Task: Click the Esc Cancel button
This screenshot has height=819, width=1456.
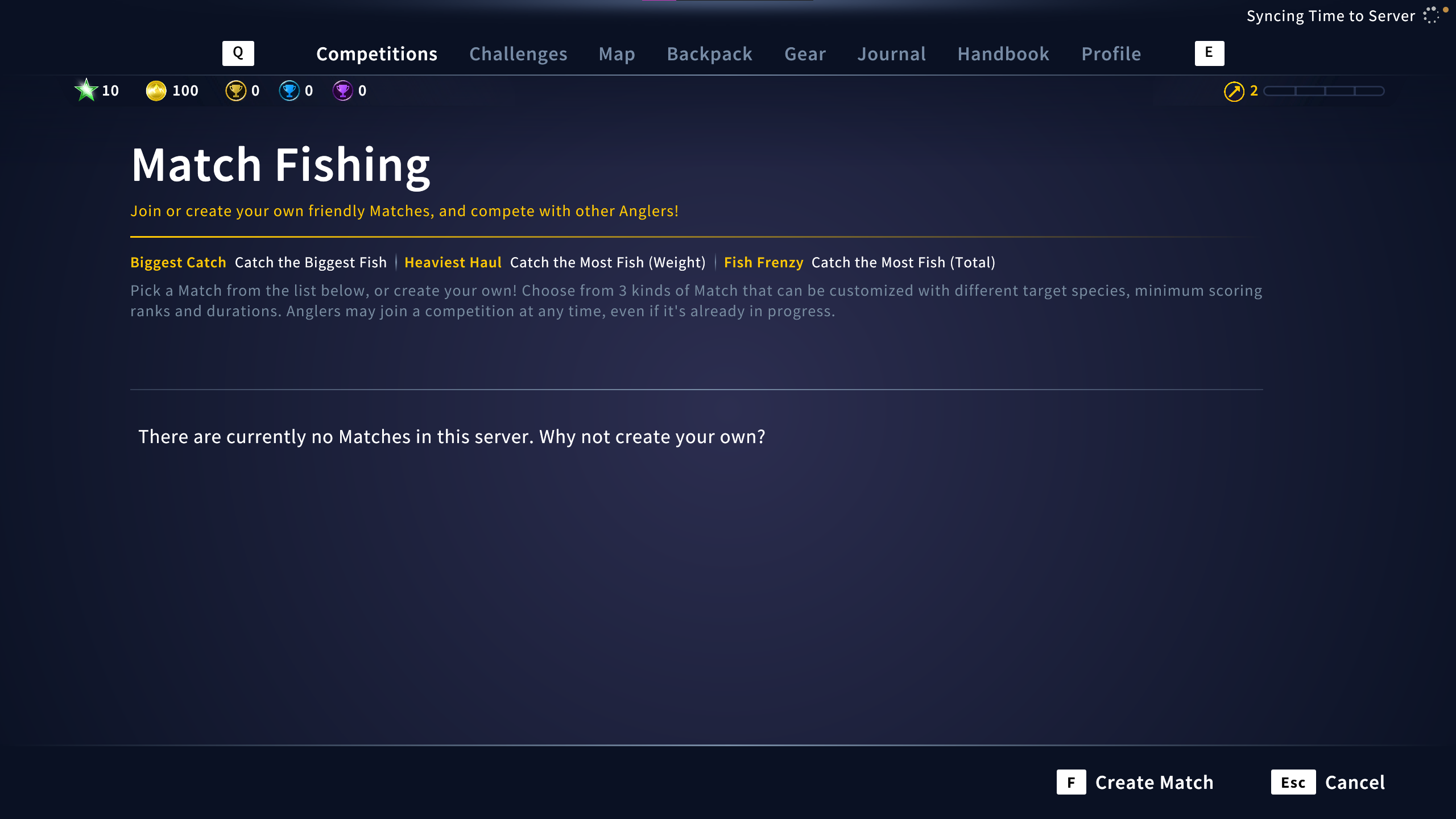Action: point(1328,782)
